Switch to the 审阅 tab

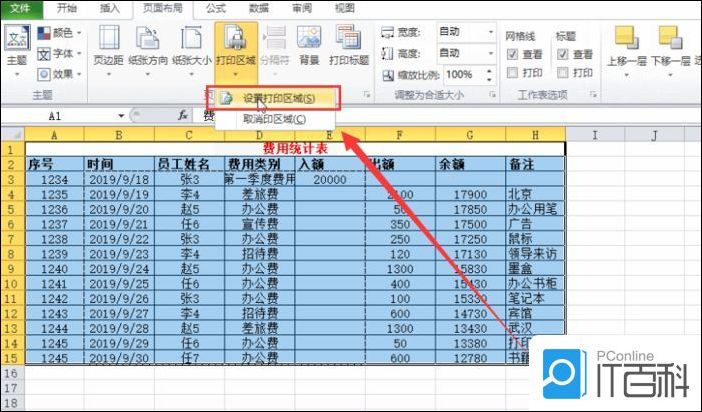pyautogui.click(x=302, y=9)
